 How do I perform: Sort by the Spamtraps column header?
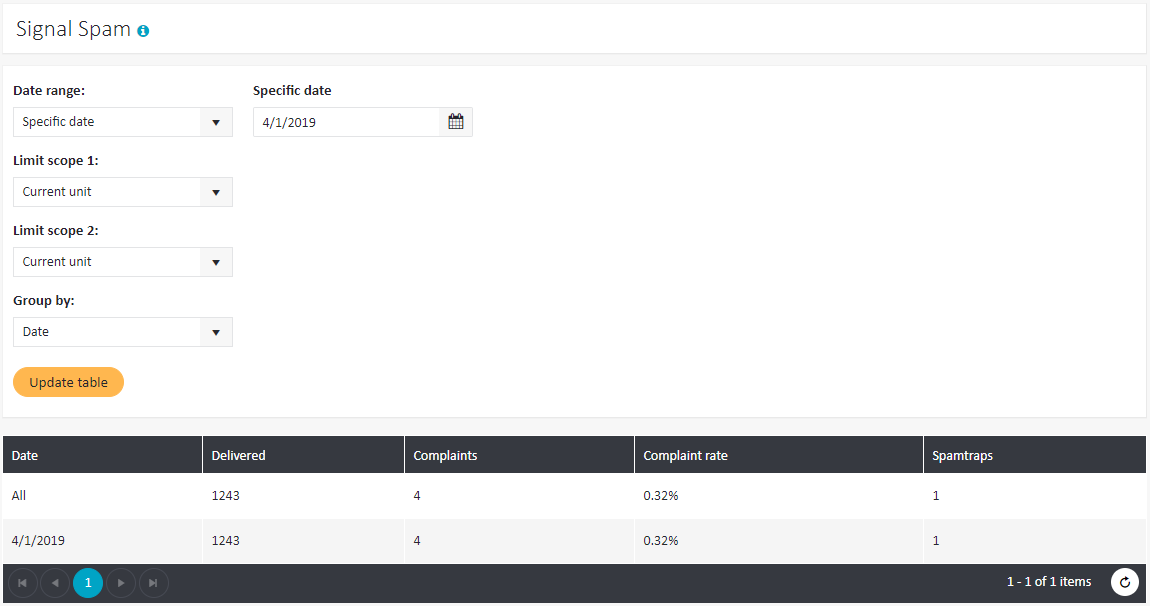coord(962,455)
